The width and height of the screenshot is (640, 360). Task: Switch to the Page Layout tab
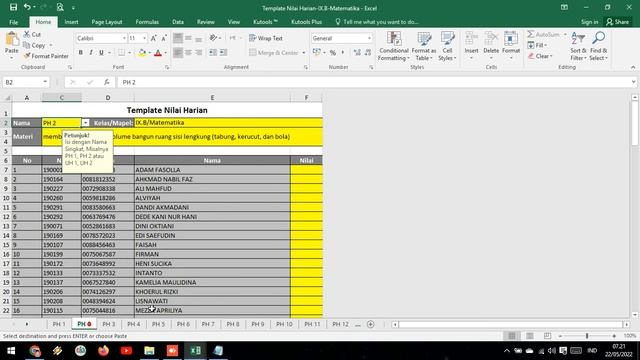(x=107, y=22)
